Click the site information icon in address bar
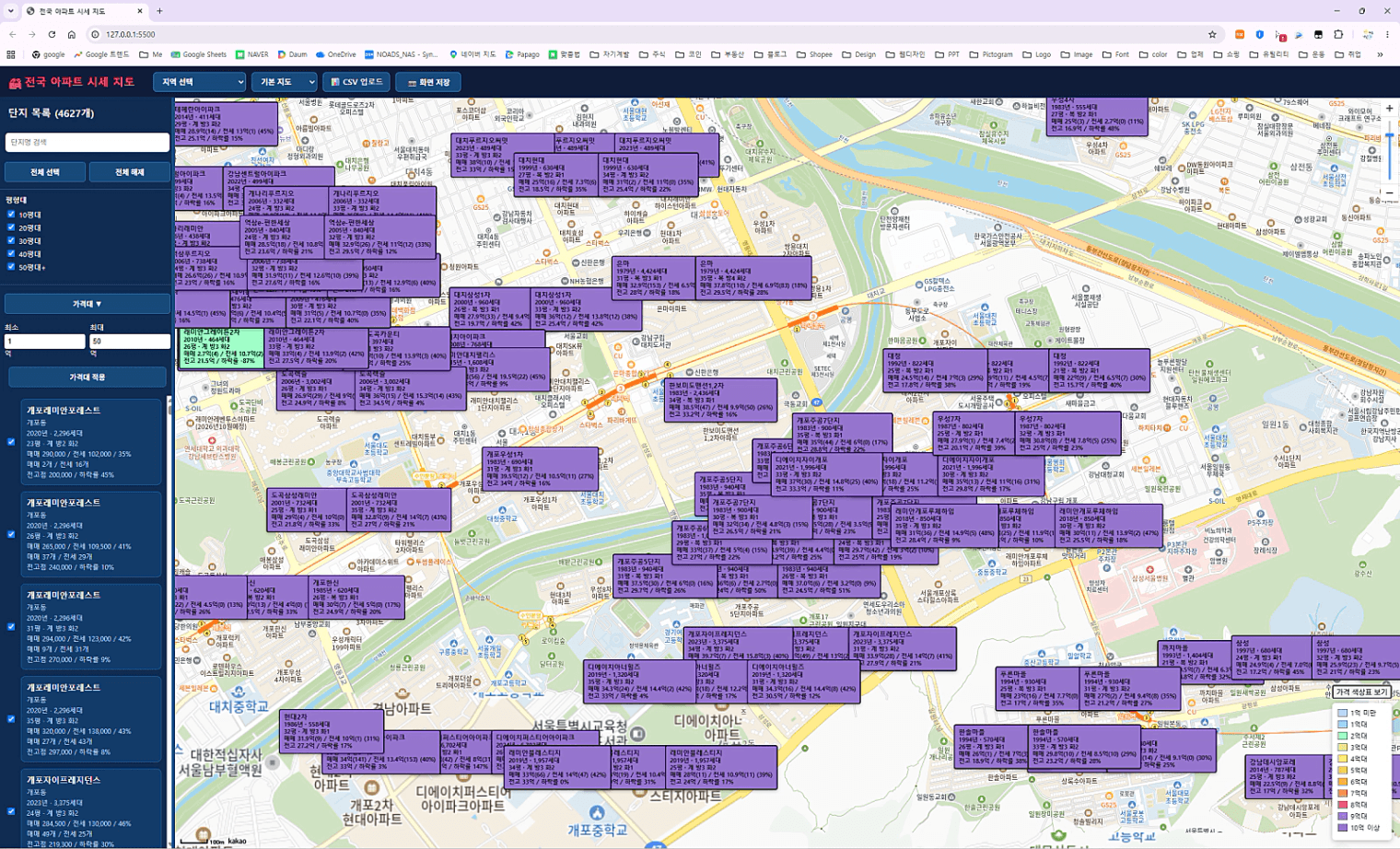Image resolution: width=1400 pixels, height=849 pixels. click(x=95, y=34)
